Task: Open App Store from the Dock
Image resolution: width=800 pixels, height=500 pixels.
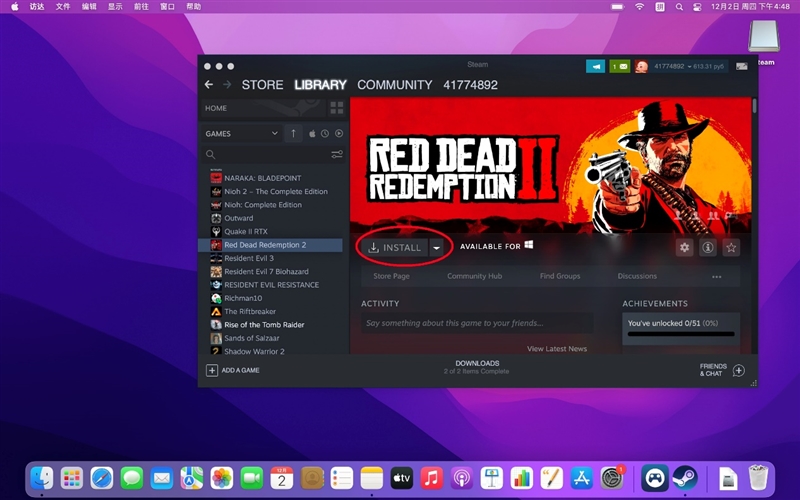Action: tap(582, 478)
